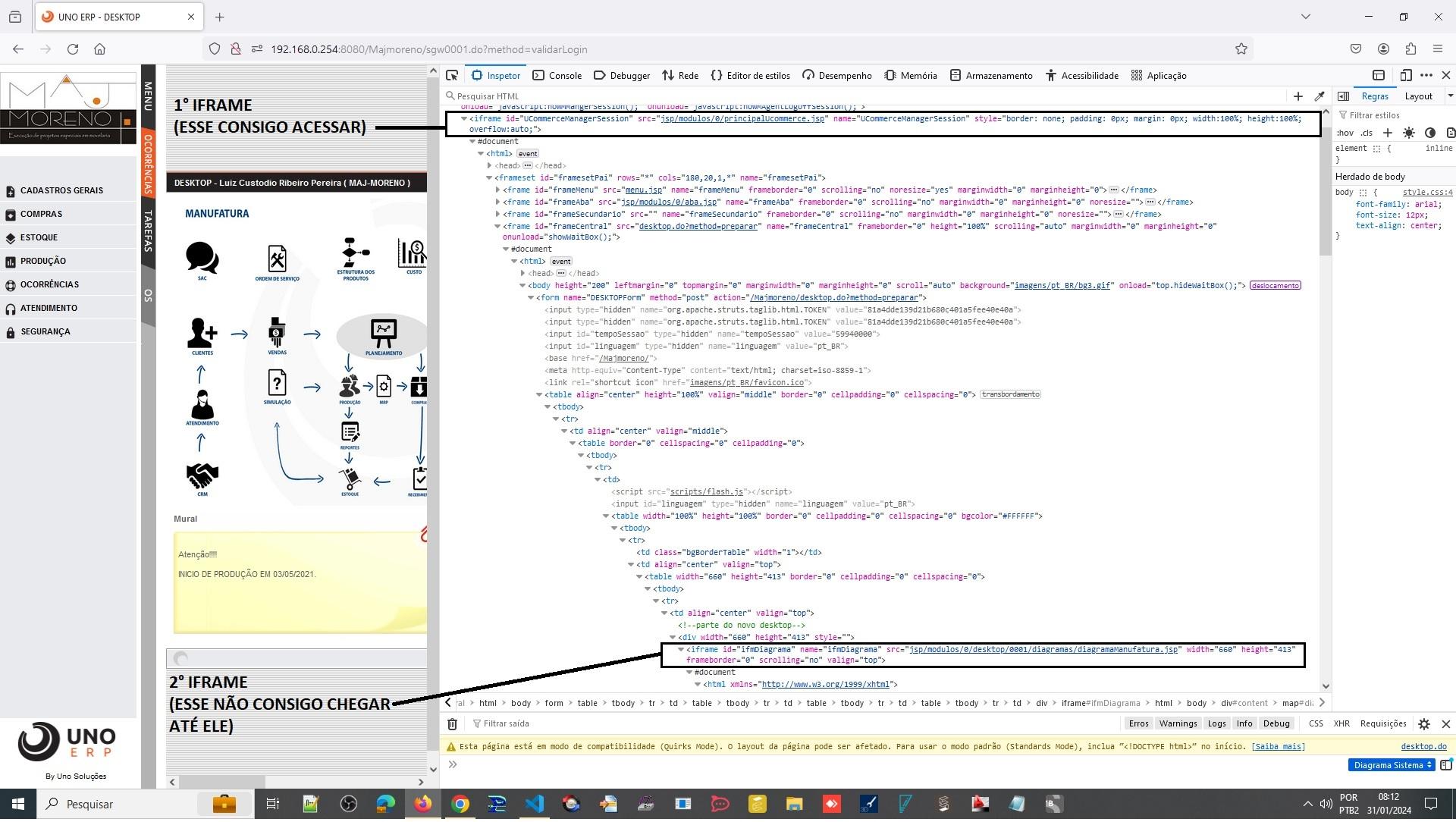Switch to the Layout sidebar tab
Screen dimensions: 1456x822
click(1418, 96)
